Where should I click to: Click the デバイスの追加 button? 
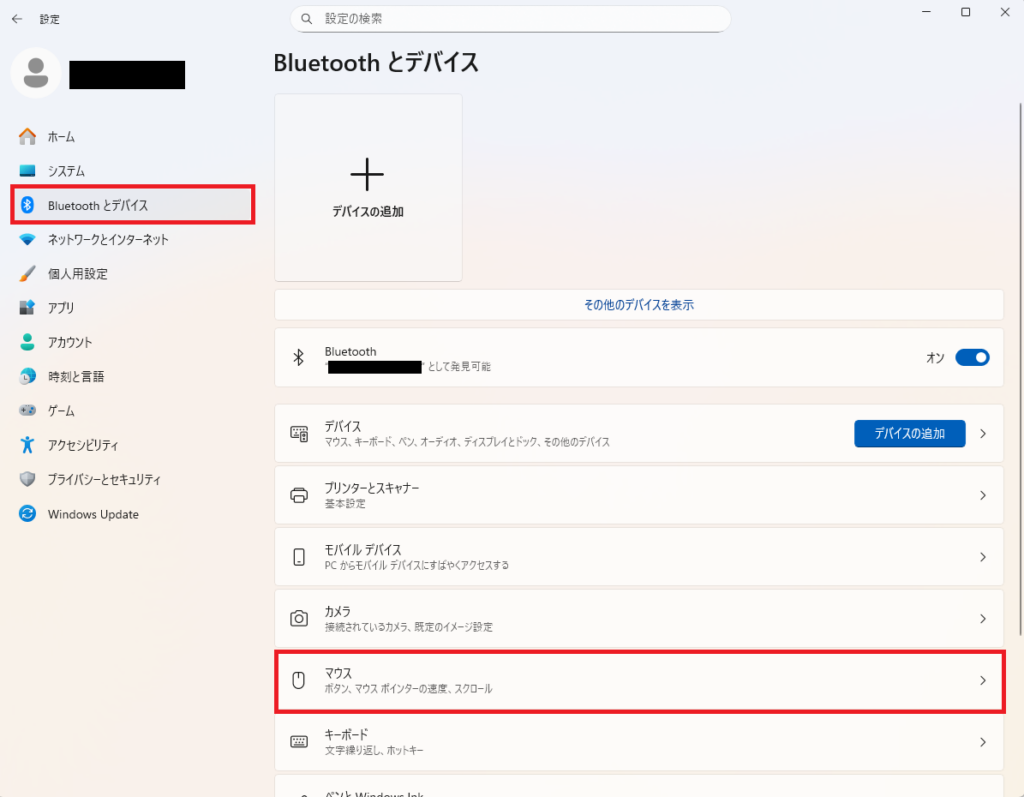coord(909,433)
